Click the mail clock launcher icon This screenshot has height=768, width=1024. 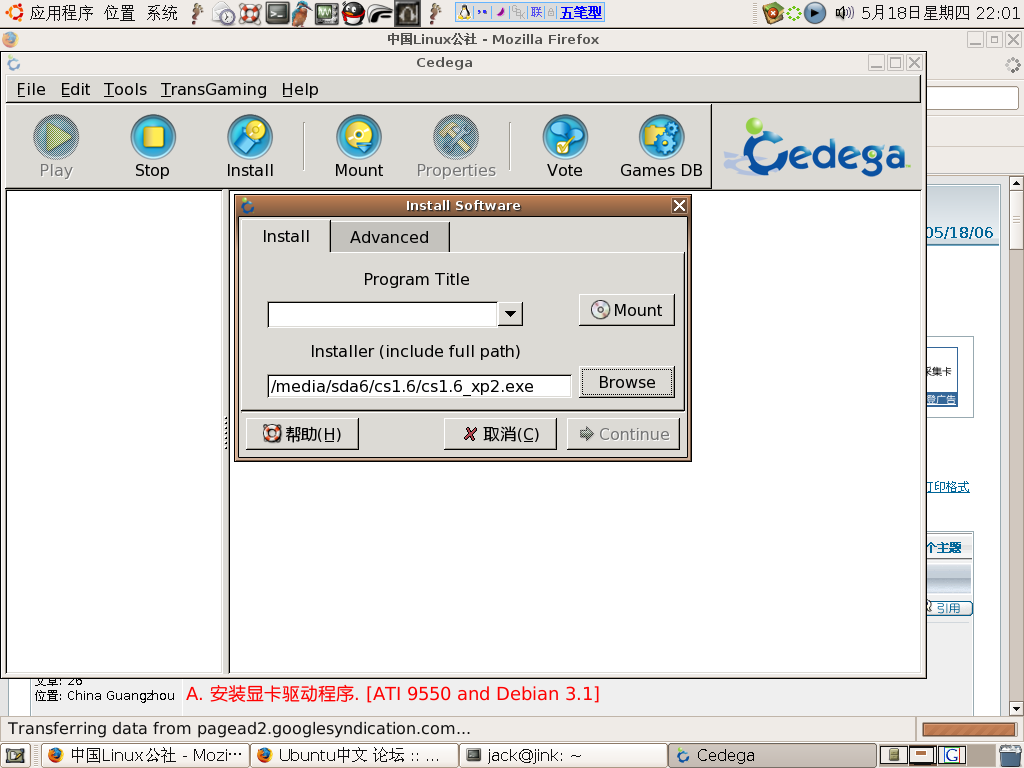(224, 13)
